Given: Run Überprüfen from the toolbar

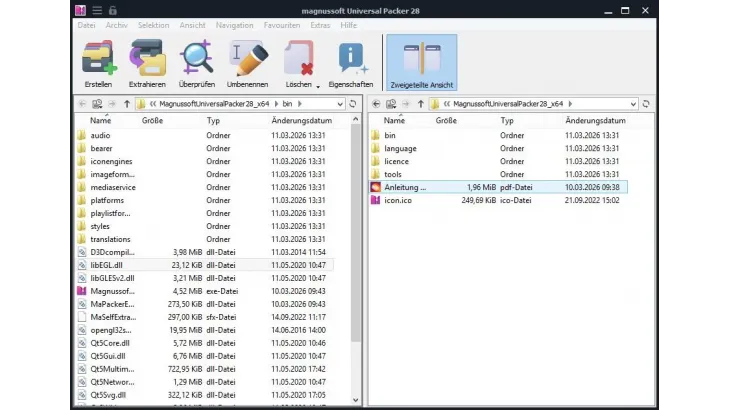Looking at the screenshot, I should [197, 59].
